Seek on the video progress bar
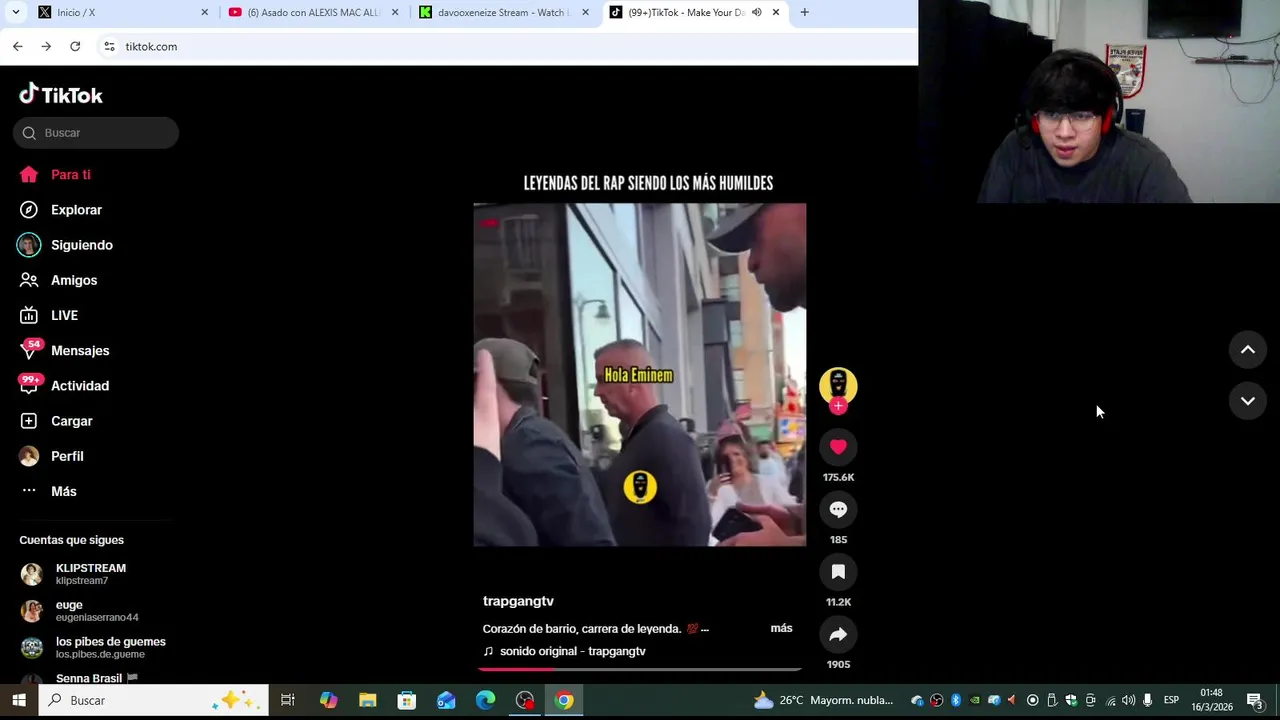Image resolution: width=1280 pixels, height=720 pixels. pyautogui.click(x=640, y=669)
